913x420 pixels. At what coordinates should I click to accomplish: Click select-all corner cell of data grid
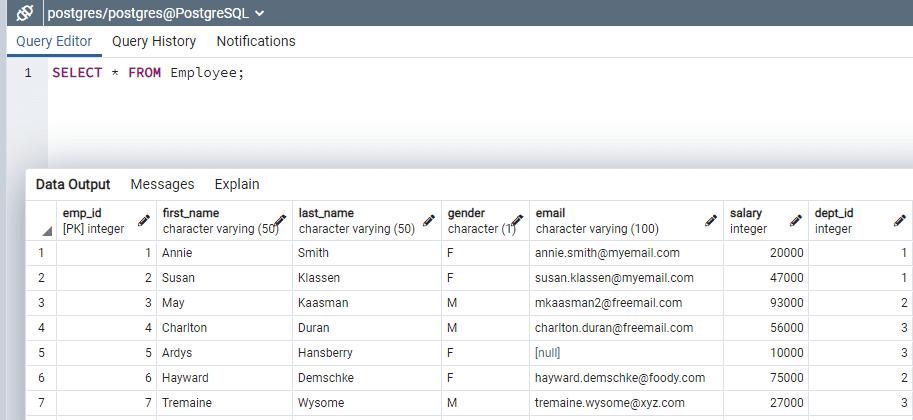pyautogui.click(x=42, y=221)
